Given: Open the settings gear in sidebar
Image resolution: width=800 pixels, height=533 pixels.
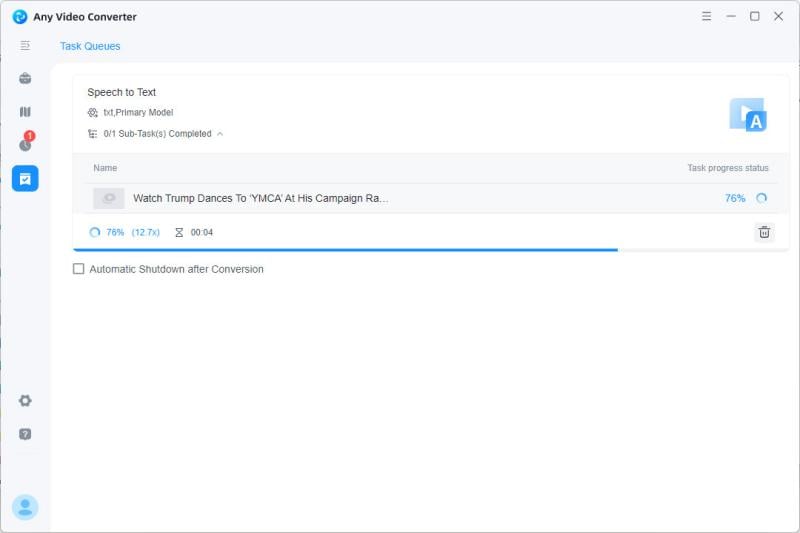Looking at the screenshot, I should (25, 401).
